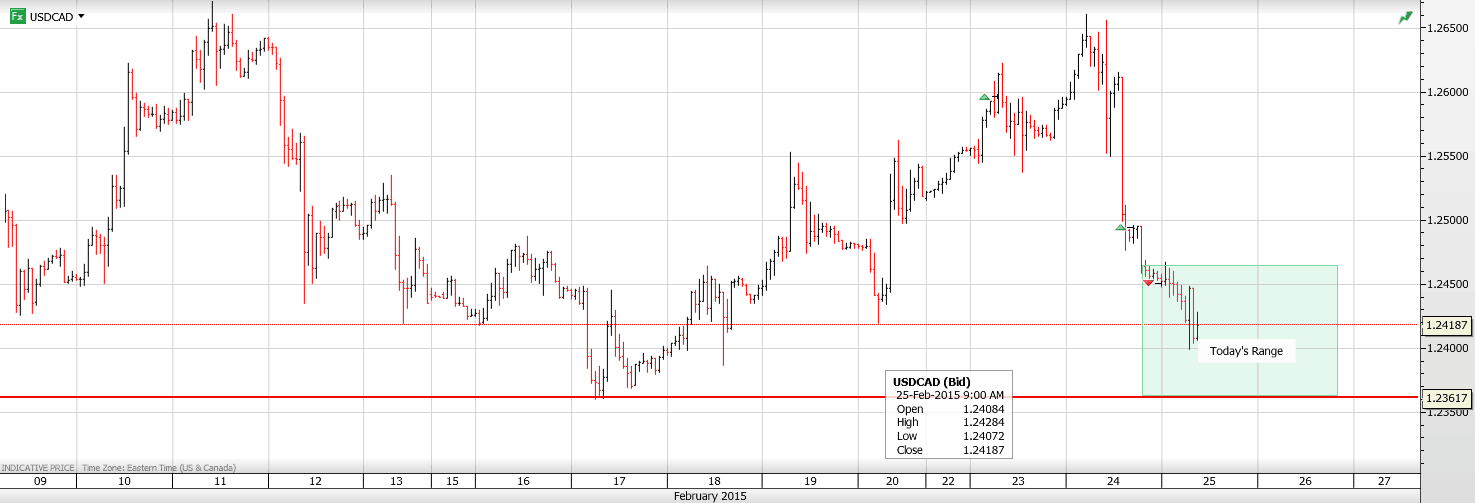Click the USDCAD (Bid) price tooltip box
The height and width of the screenshot is (503, 1475).
pyautogui.click(x=949, y=415)
